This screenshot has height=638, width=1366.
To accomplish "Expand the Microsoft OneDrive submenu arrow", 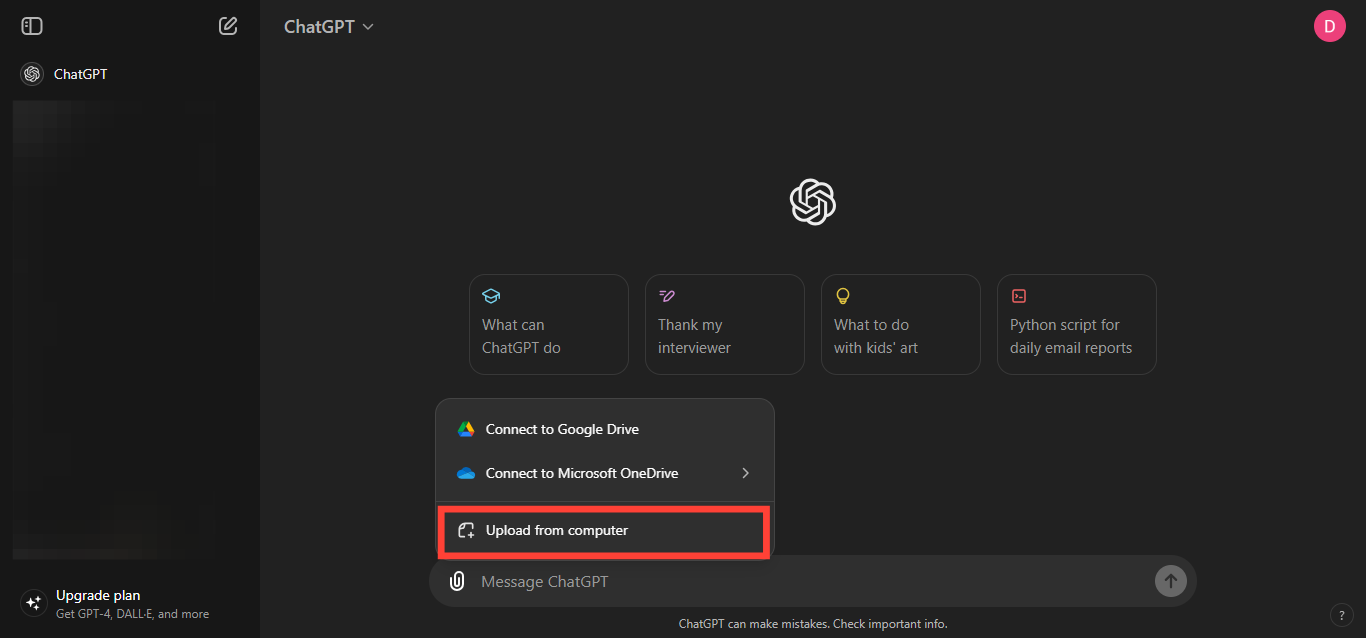I will tap(745, 473).
